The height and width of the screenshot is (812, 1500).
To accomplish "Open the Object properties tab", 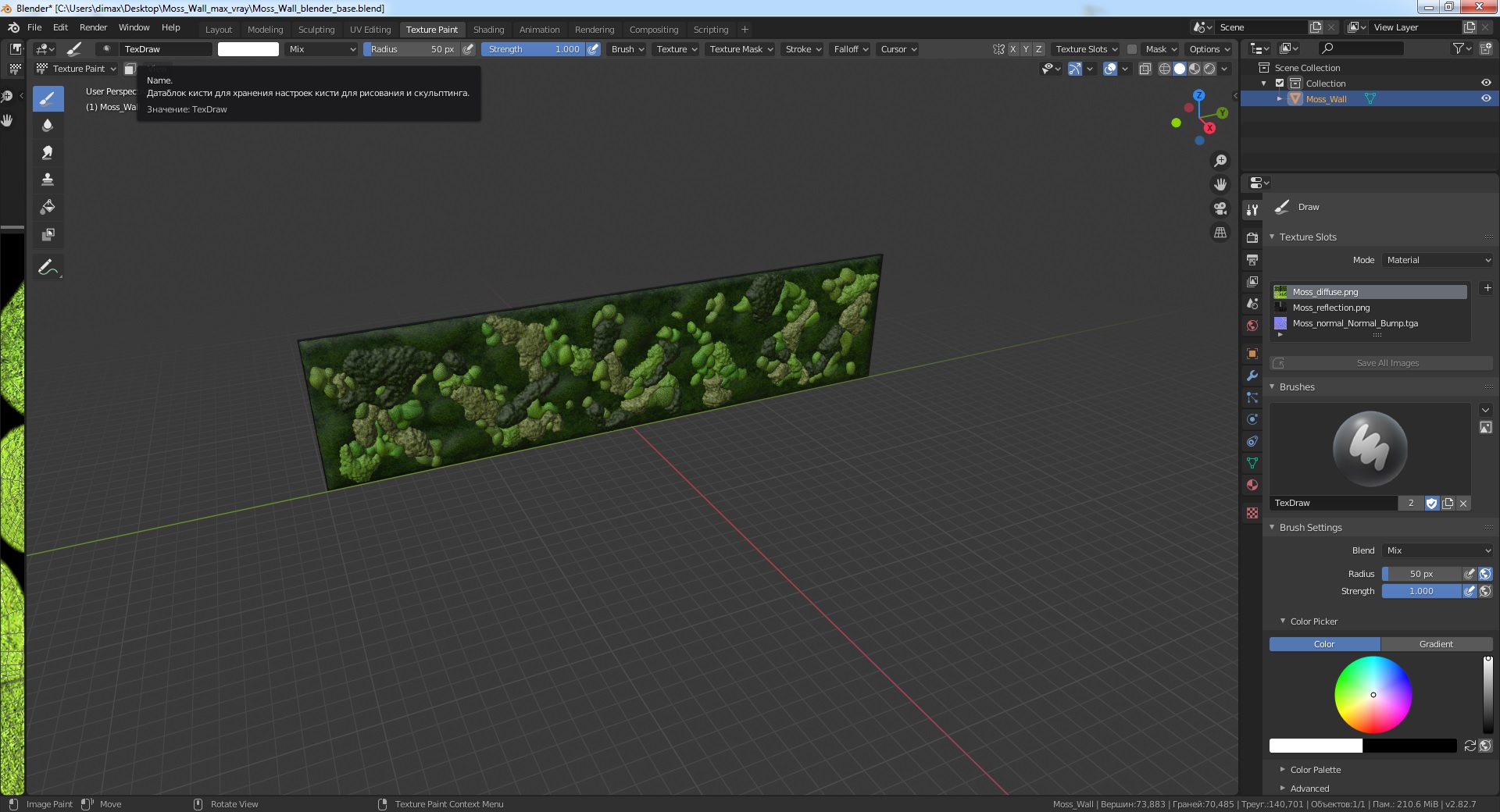I will coord(1252,354).
